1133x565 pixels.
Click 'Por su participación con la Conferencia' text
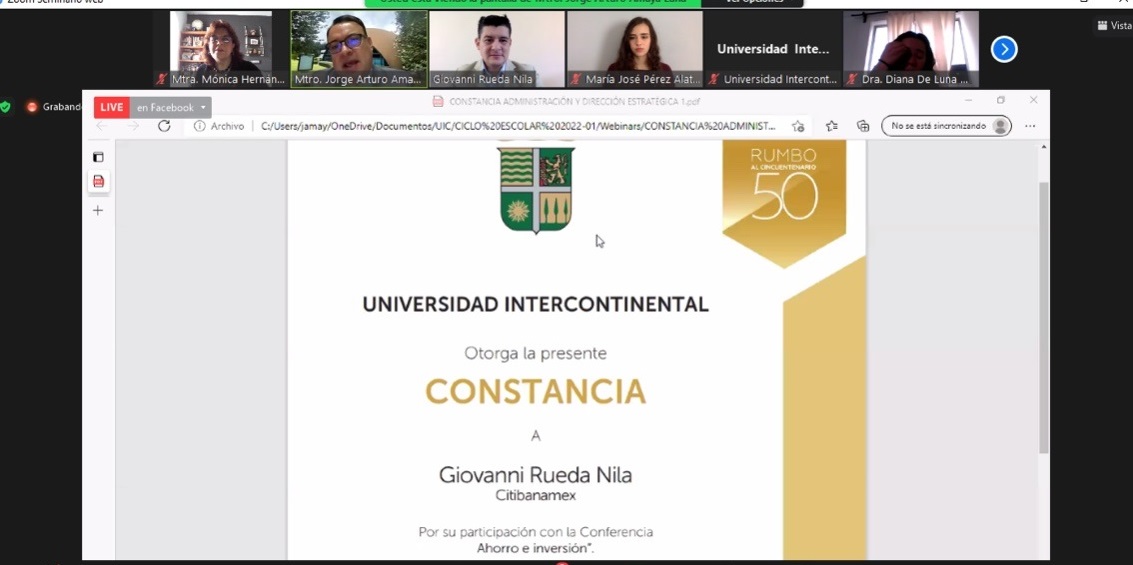click(x=535, y=532)
